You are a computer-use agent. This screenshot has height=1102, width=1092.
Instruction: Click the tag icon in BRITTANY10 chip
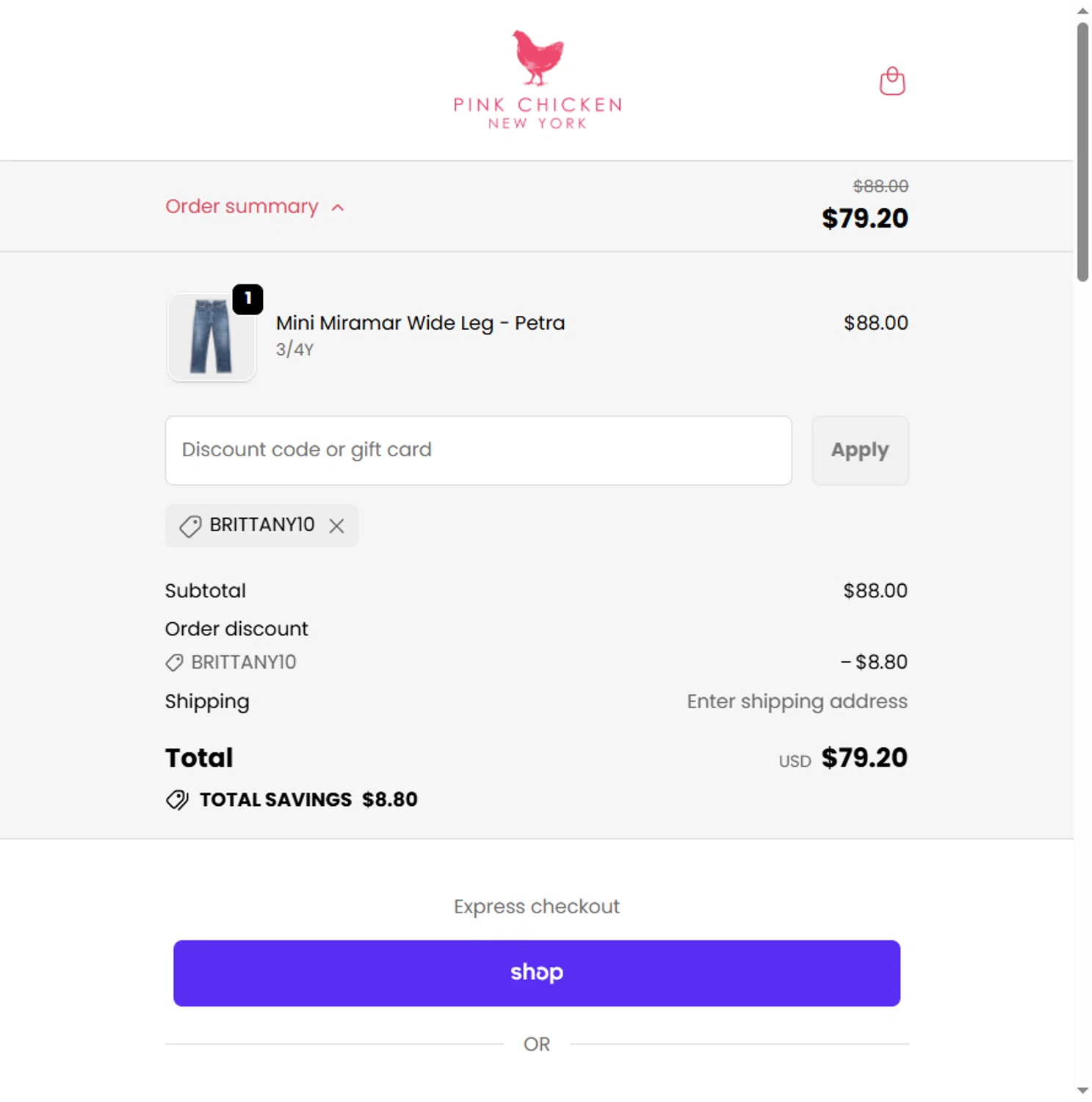[x=190, y=526]
